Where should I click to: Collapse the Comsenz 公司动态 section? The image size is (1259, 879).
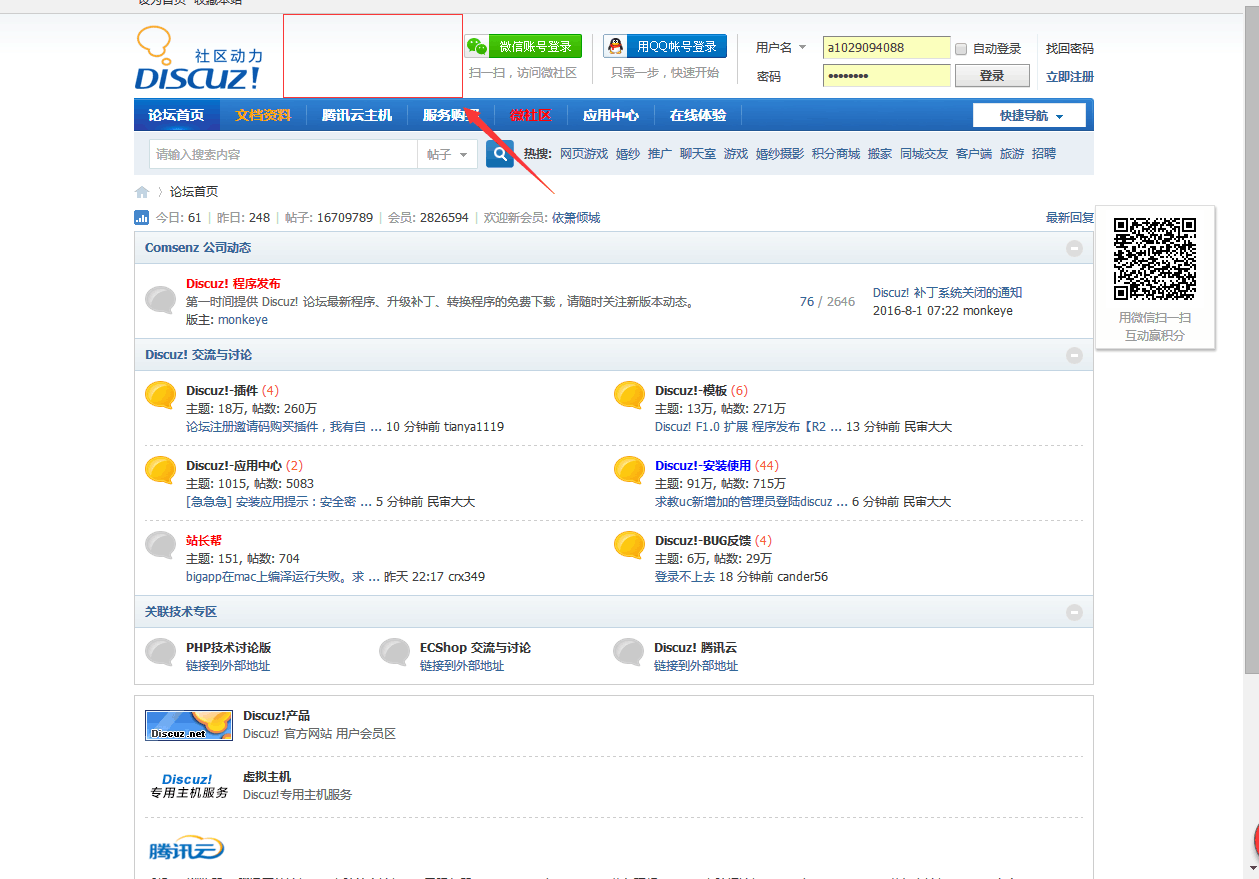click(1074, 248)
